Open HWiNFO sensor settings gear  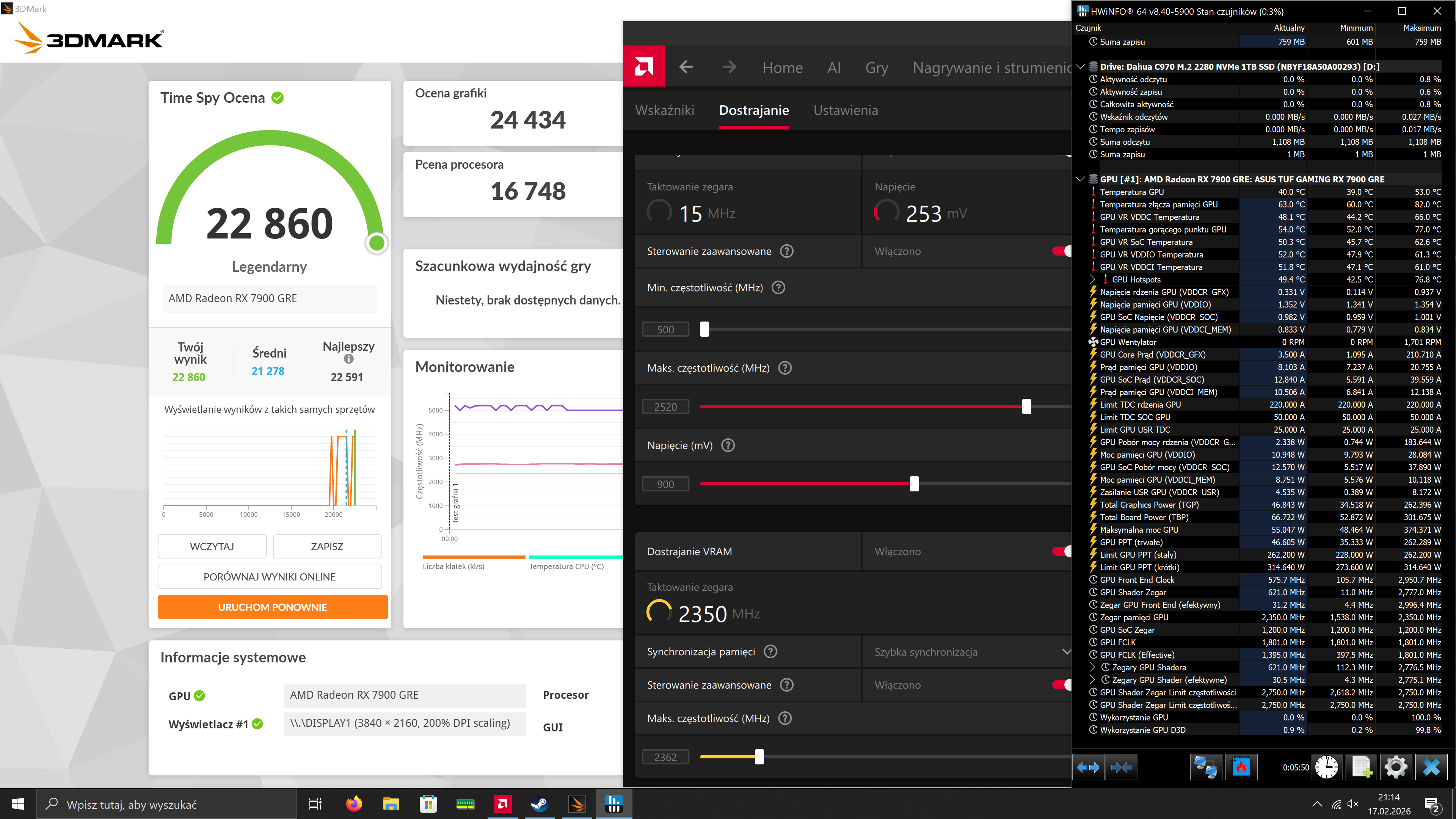[x=1395, y=767]
